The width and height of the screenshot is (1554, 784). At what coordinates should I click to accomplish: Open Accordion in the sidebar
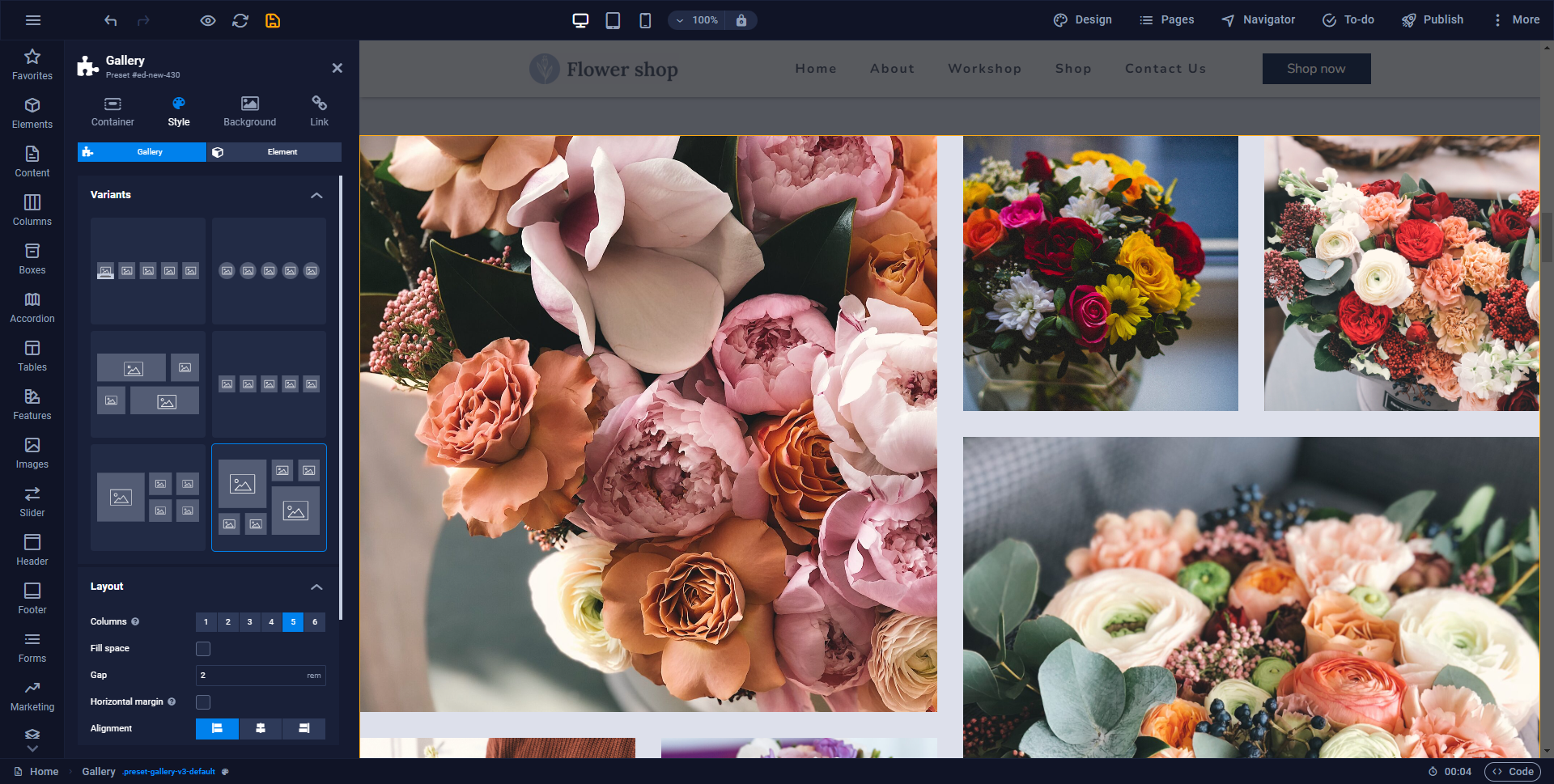pos(32,307)
